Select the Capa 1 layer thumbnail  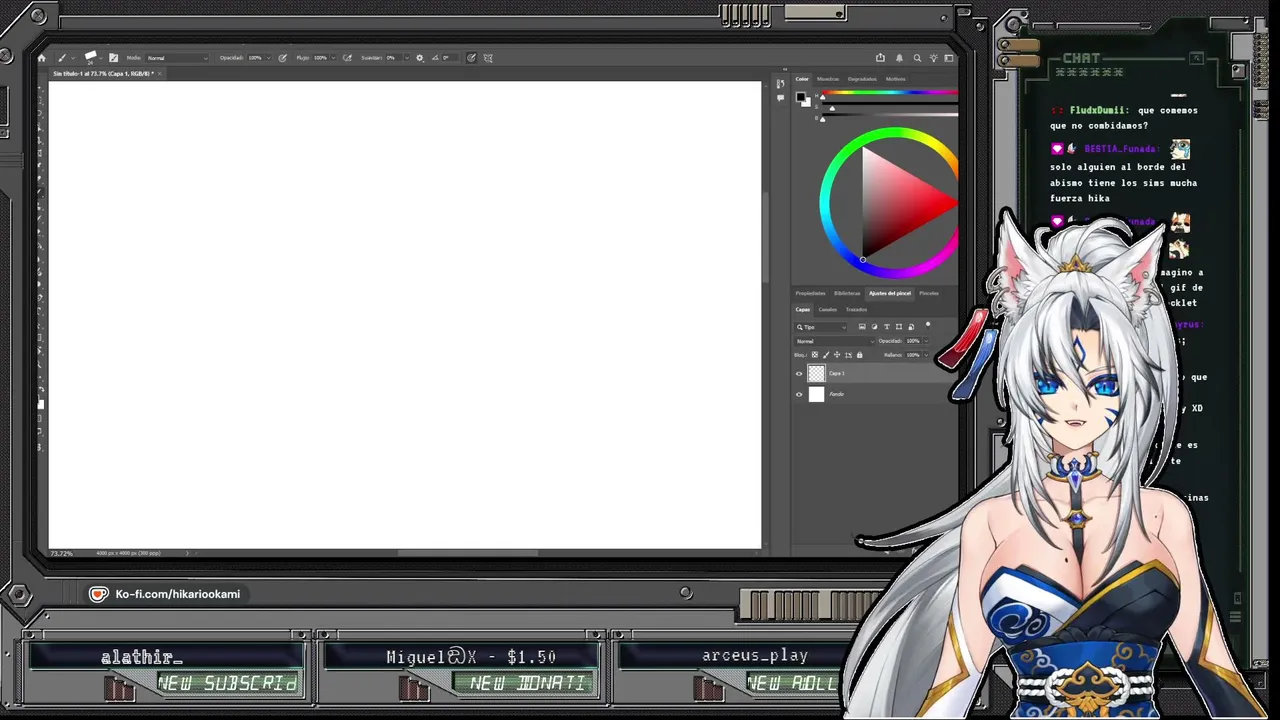pyautogui.click(x=816, y=373)
